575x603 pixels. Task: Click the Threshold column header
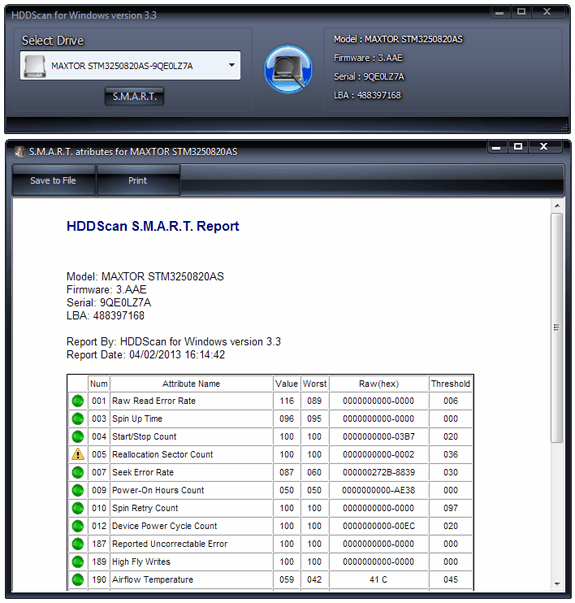pyautogui.click(x=450, y=384)
